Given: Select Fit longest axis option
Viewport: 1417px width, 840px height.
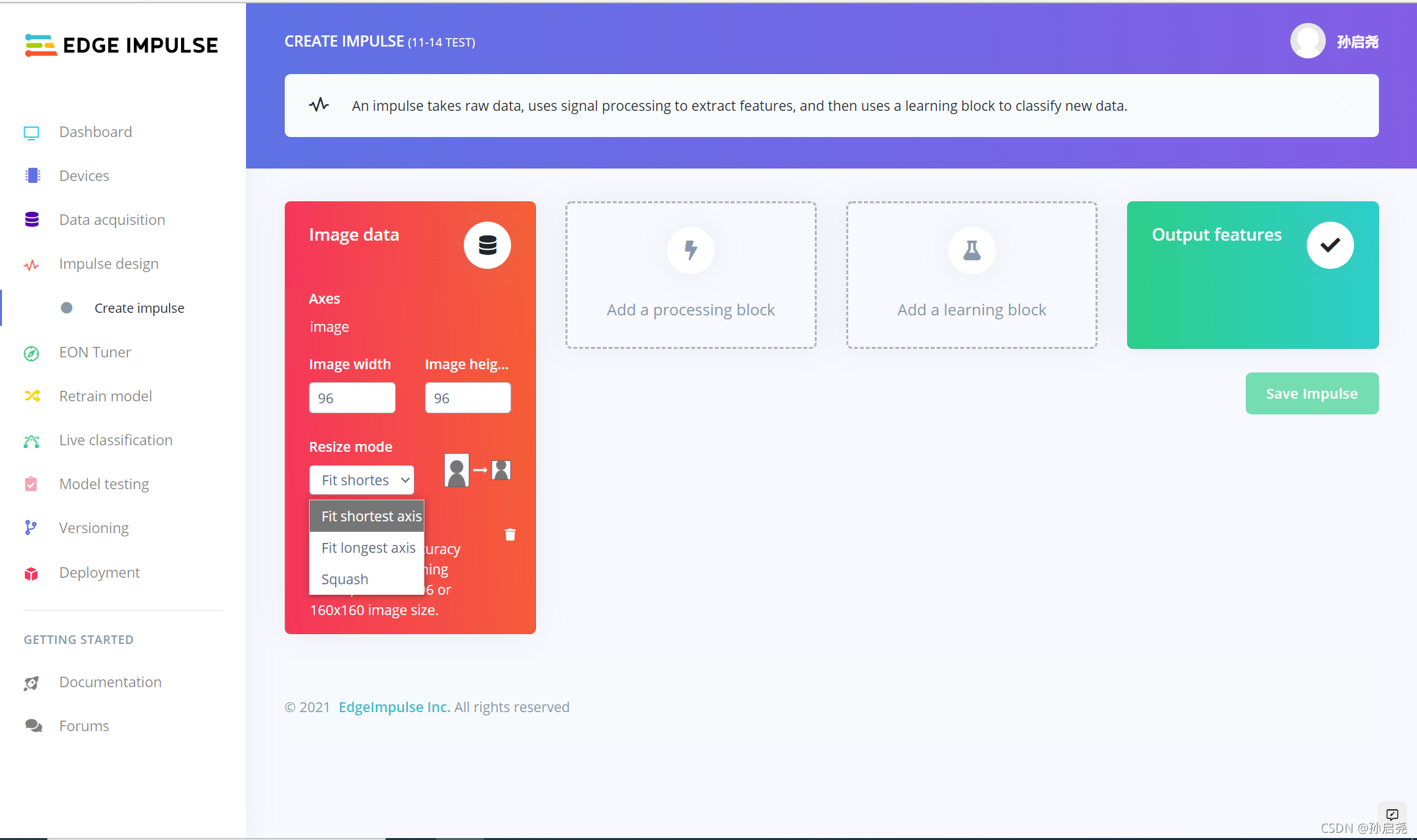Looking at the screenshot, I should point(368,548).
